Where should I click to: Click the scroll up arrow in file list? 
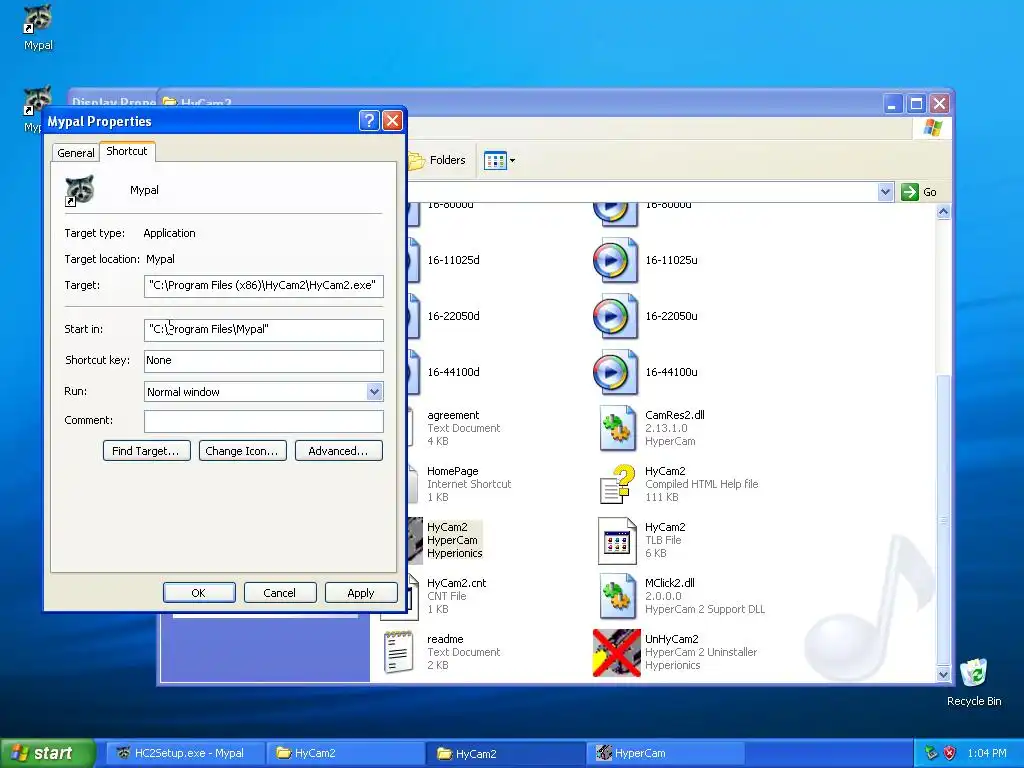[943, 212]
